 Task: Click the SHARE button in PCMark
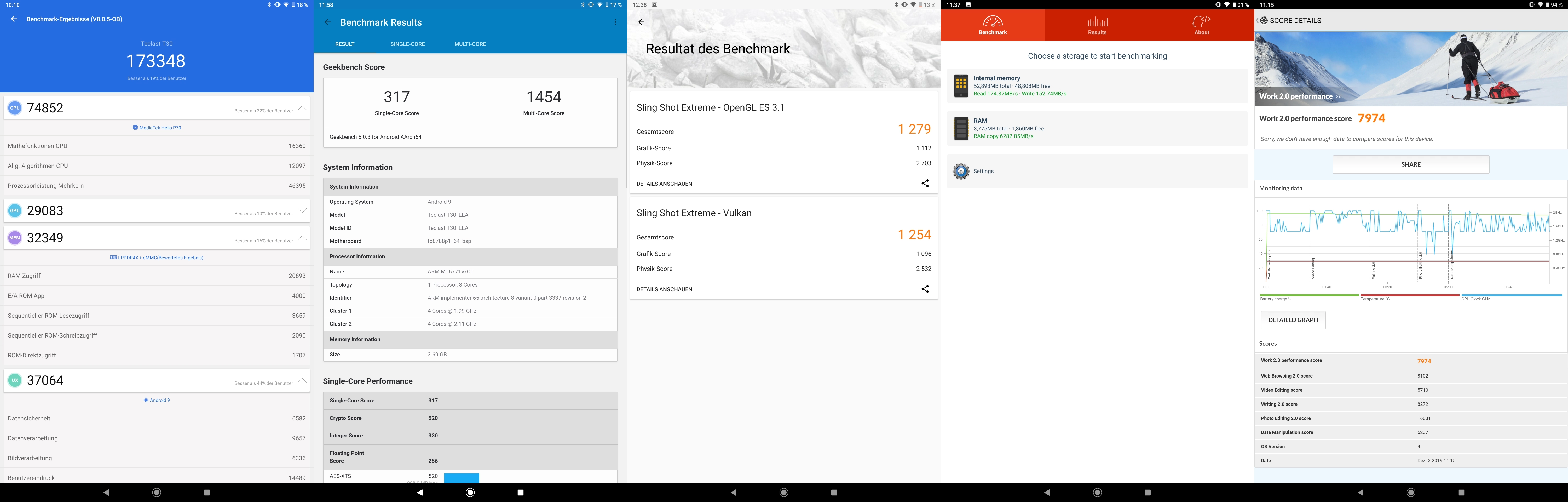(1411, 164)
